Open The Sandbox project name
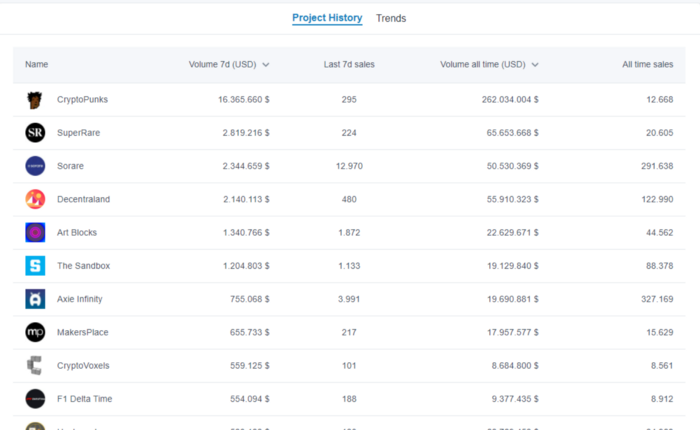Image resolution: width=700 pixels, height=430 pixels. coord(83,266)
